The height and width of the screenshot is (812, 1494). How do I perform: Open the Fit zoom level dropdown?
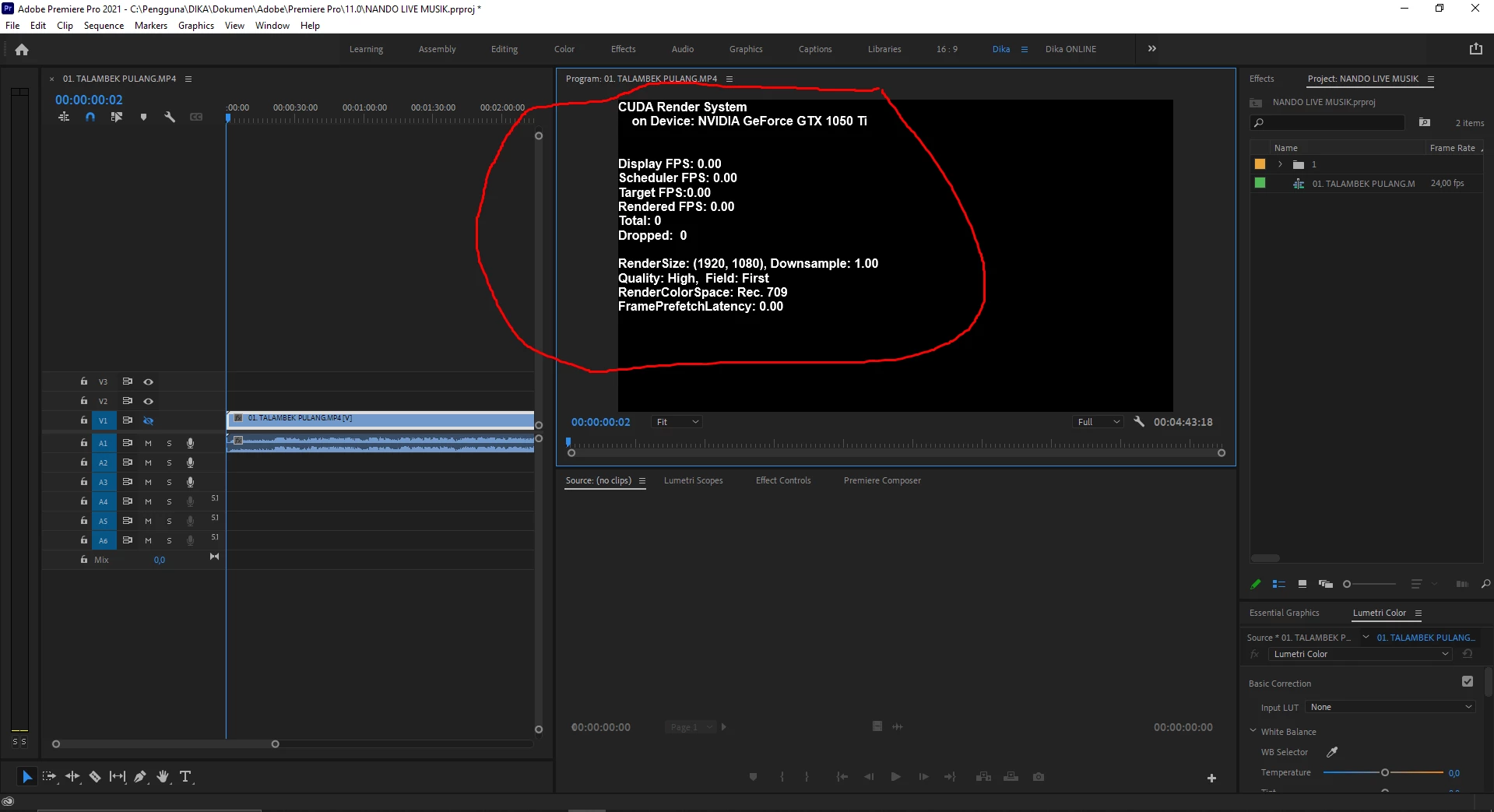677,422
